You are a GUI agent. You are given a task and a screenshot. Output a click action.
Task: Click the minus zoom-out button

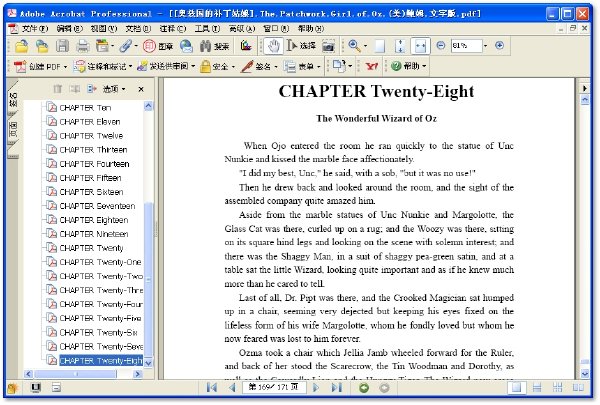pyautogui.click(x=441, y=46)
